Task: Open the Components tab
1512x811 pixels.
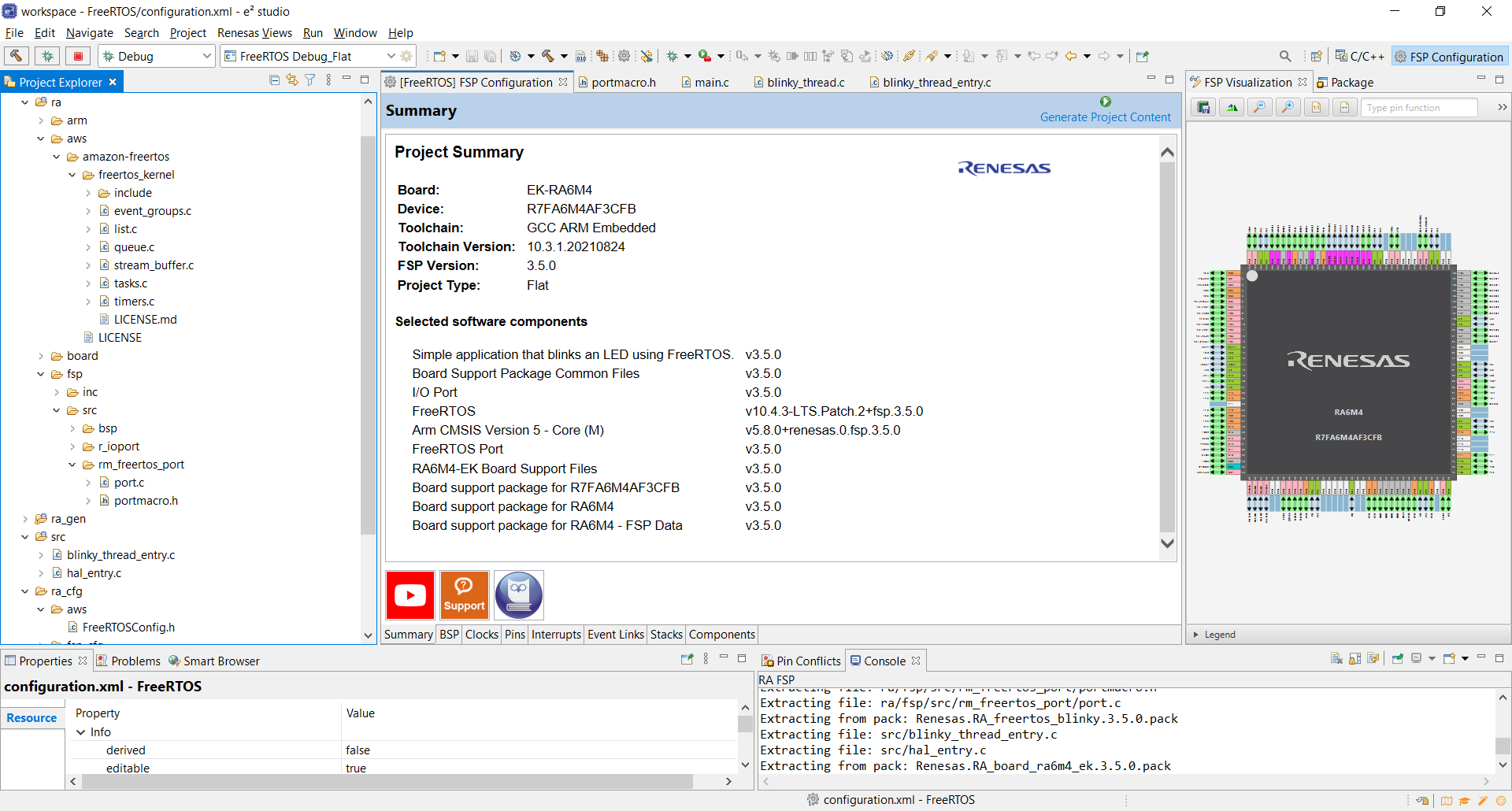Action: [x=722, y=635]
